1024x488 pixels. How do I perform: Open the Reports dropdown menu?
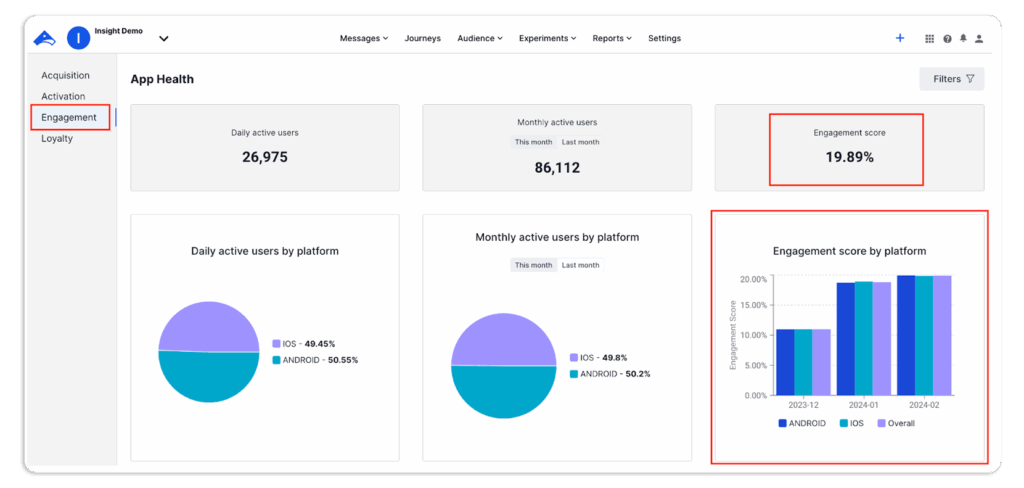click(x=611, y=39)
